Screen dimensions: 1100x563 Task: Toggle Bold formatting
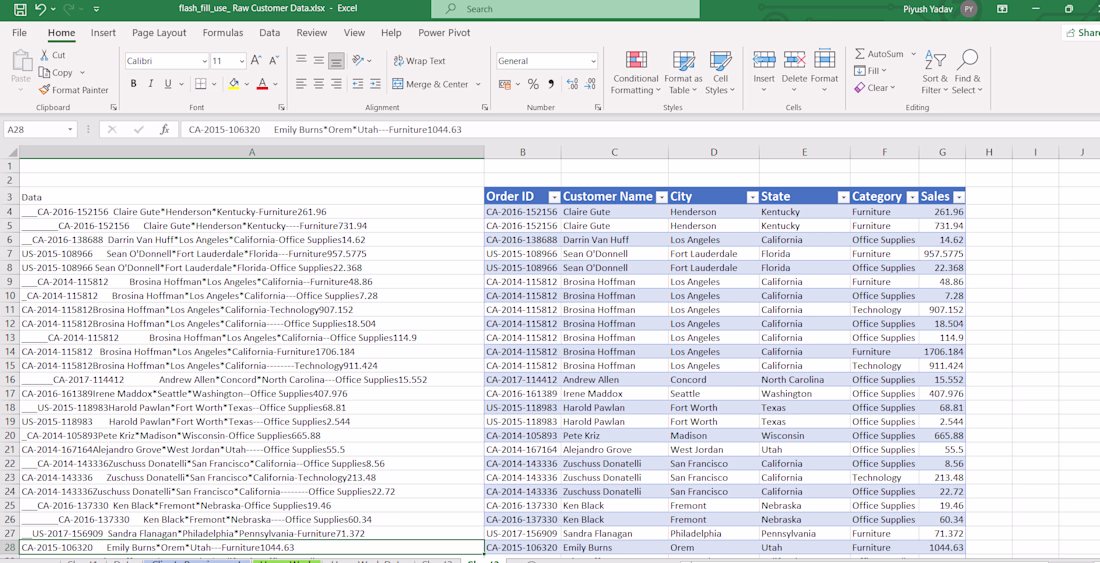[x=133, y=85]
